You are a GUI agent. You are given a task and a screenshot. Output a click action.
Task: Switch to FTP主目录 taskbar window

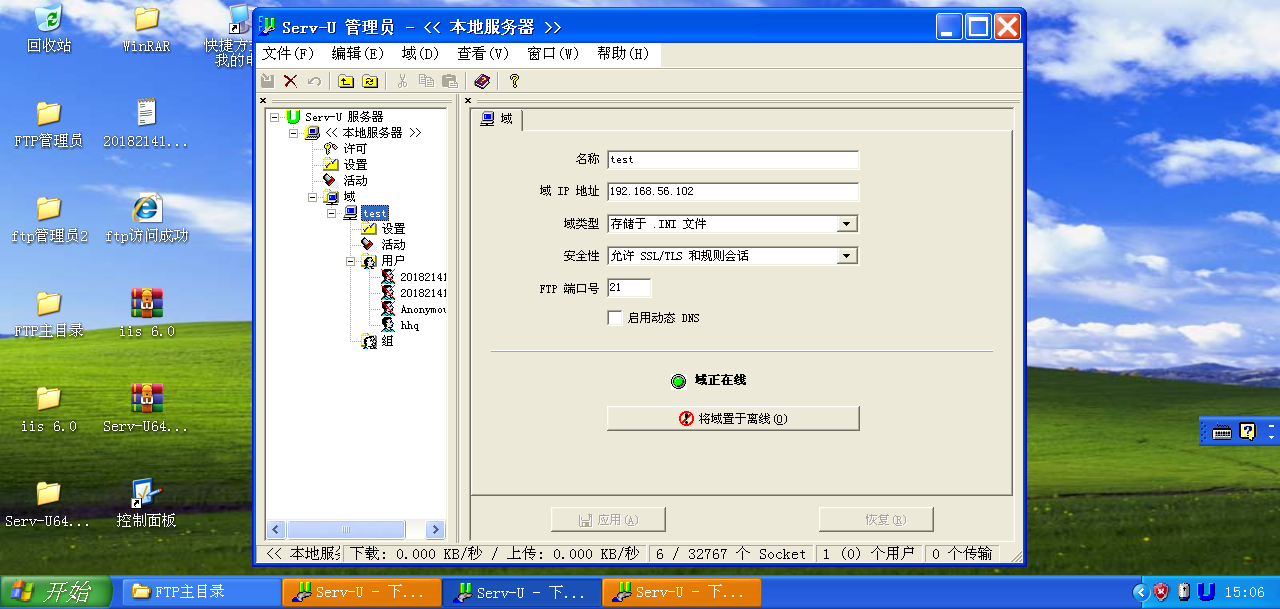click(200, 592)
